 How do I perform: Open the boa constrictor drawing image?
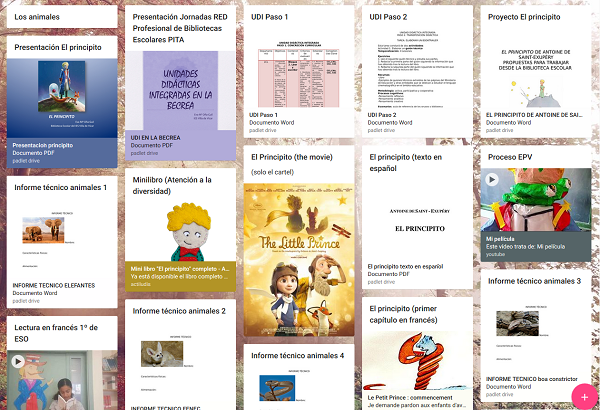pyautogui.click(x=417, y=361)
